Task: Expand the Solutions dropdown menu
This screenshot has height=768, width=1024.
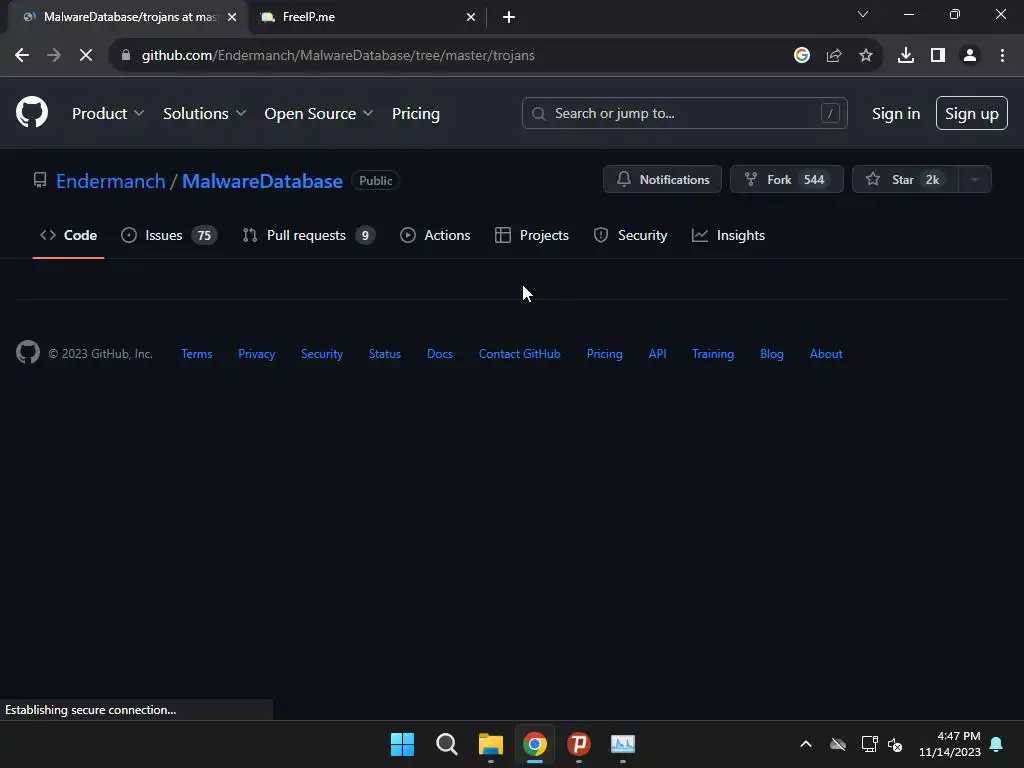Action: (204, 114)
